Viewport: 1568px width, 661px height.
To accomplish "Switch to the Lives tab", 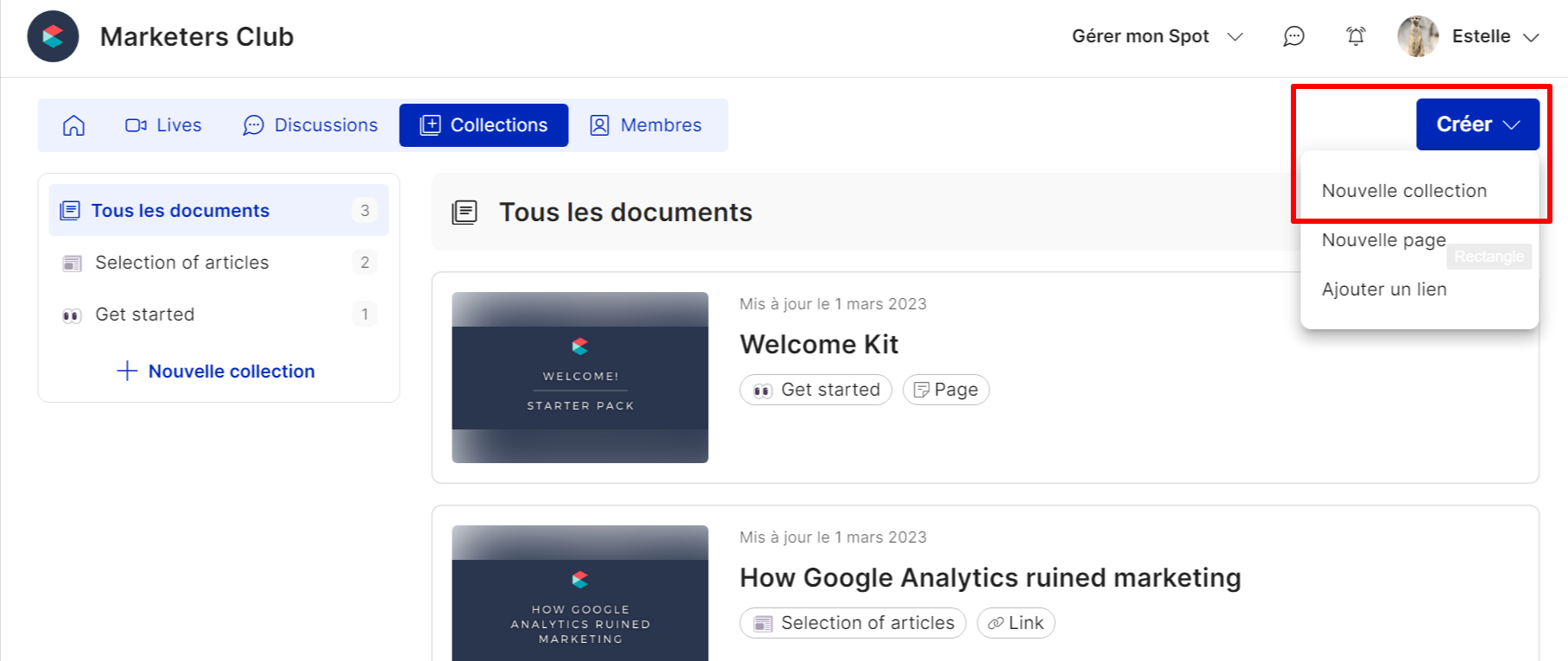I will click(163, 125).
